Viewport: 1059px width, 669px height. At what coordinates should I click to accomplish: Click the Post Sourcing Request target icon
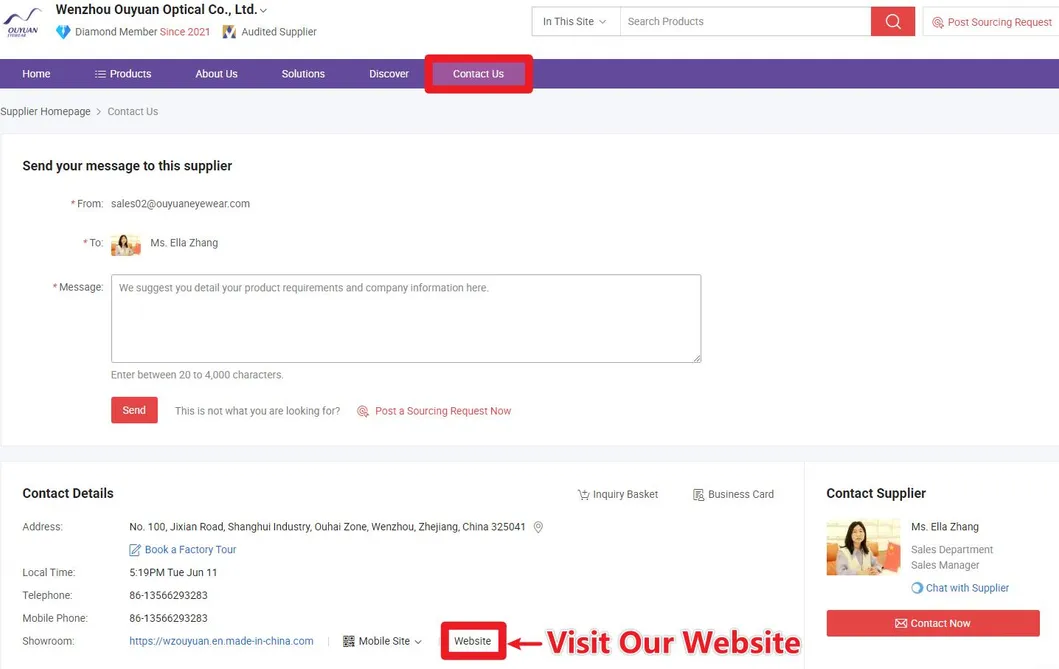[x=937, y=22]
